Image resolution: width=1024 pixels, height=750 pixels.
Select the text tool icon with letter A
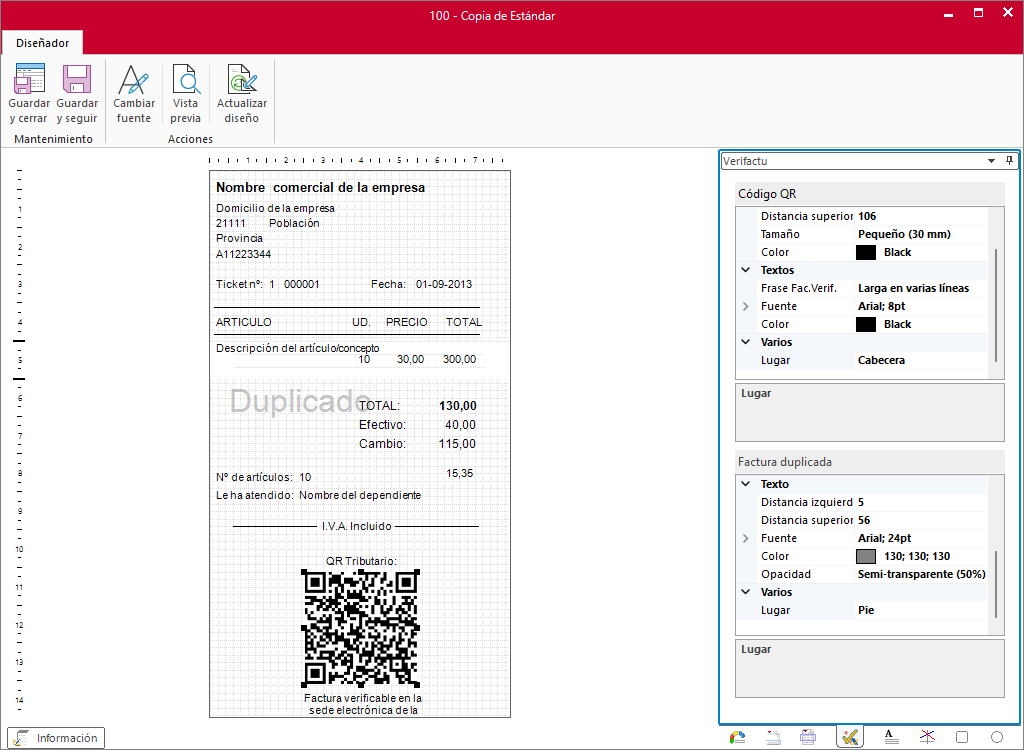click(891, 738)
